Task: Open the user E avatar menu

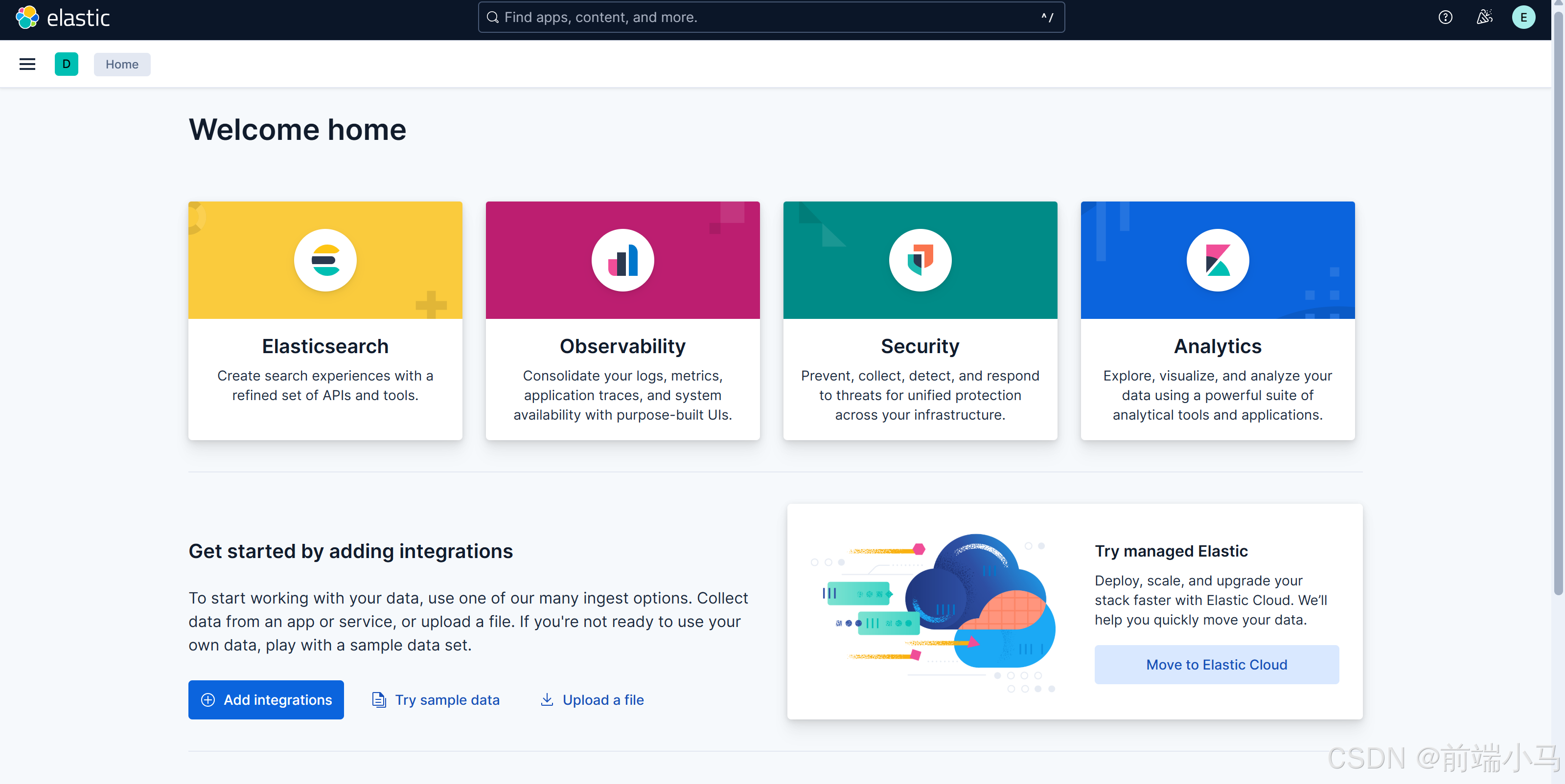Action: click(1523, 18)
